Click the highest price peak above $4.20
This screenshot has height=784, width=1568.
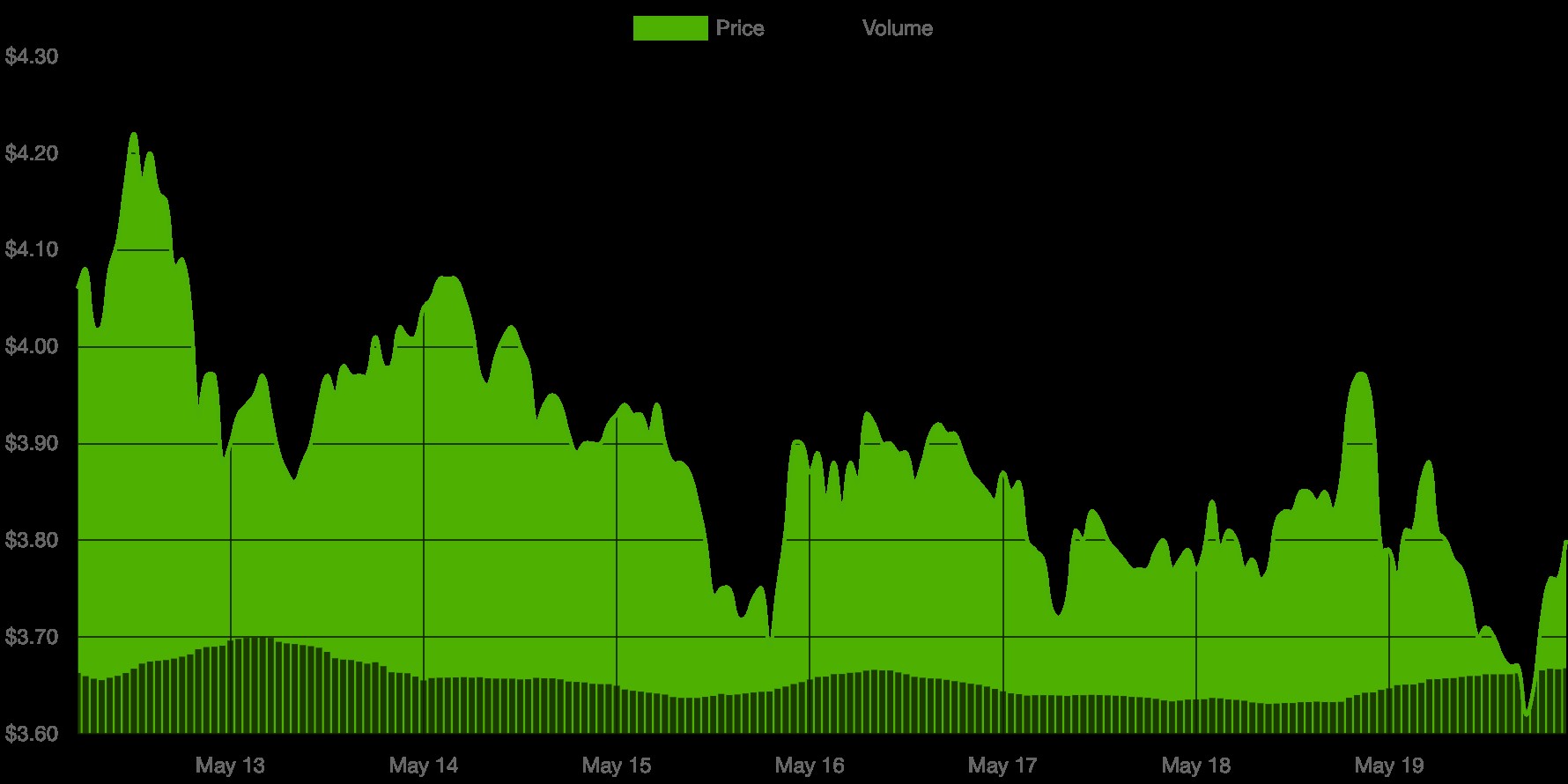coord(134,134)
